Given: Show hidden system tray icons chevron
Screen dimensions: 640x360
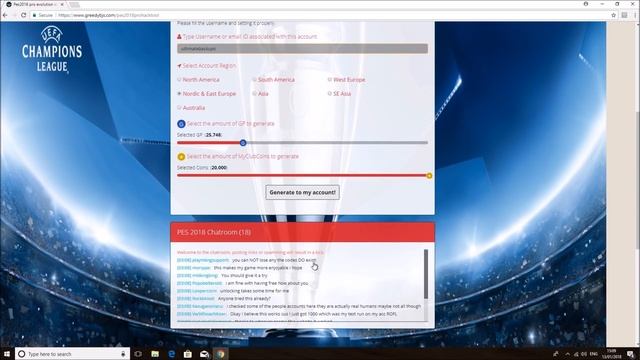Looking at the screenshot, I should coord(567,354).
